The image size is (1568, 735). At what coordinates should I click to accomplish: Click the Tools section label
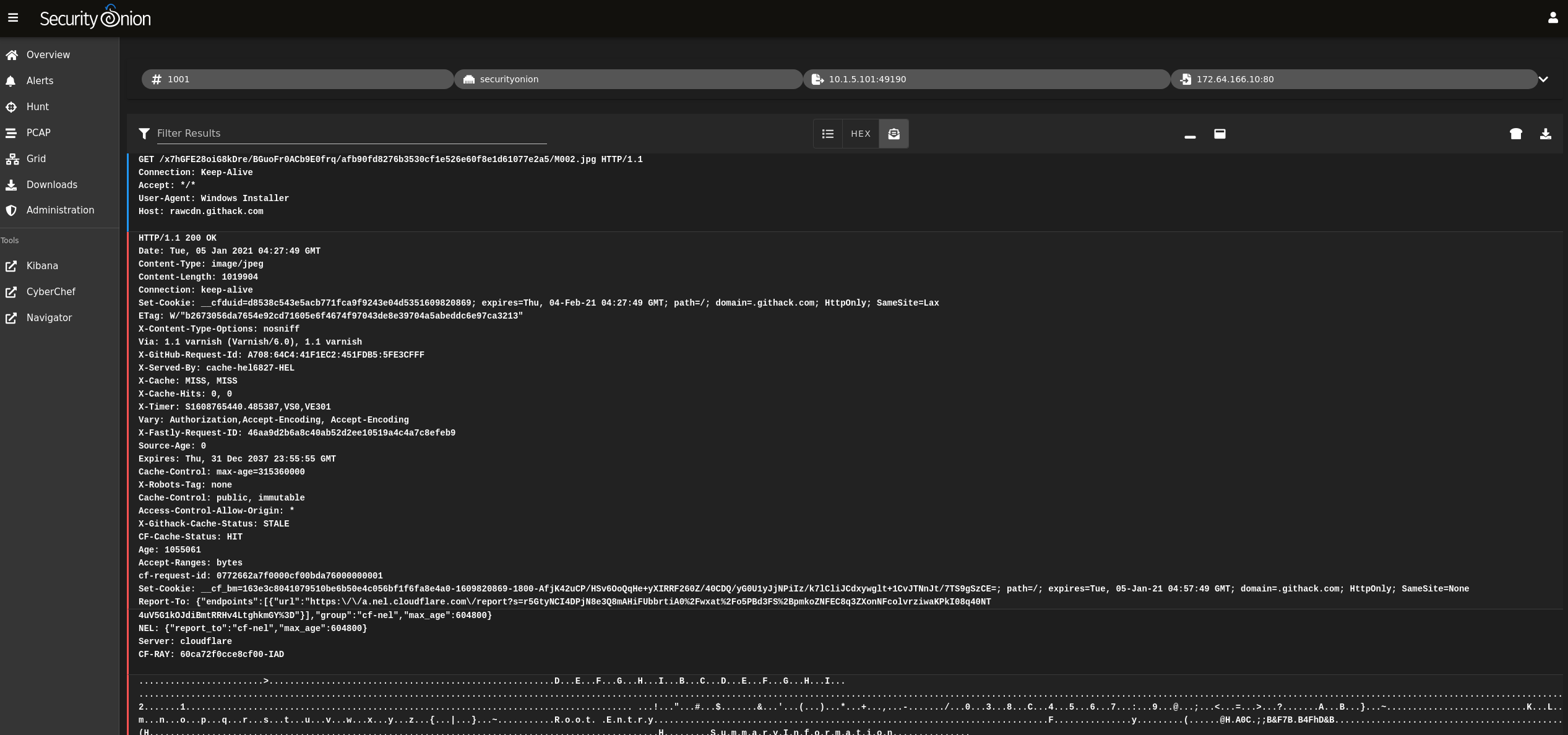pos(10,241)
